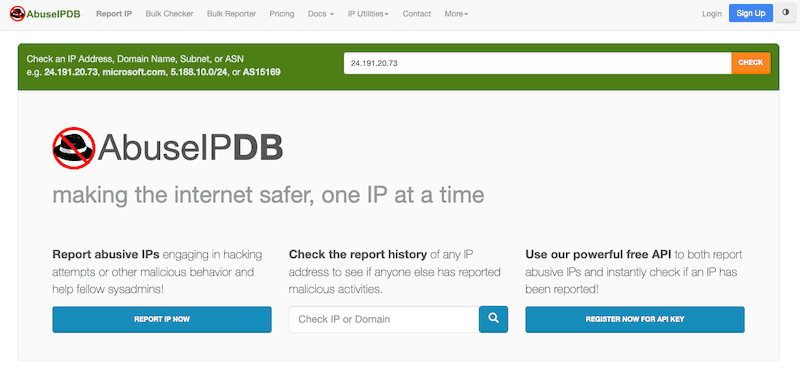Toggle the dark mode contrast button
Viewport: 800px width, 370px height.
pyautogui.click(x=785, y=13)
